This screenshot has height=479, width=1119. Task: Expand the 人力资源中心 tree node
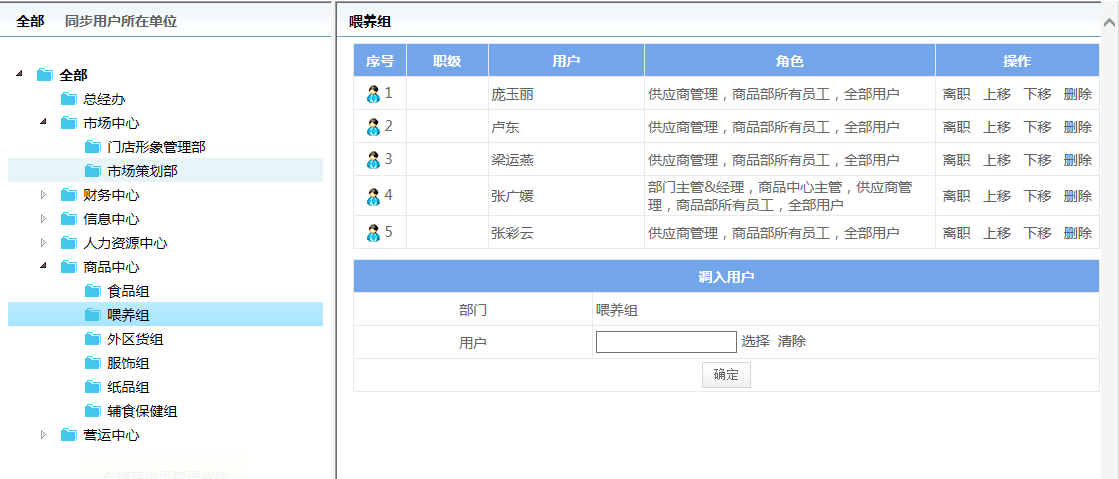click(x=43, y=243)
